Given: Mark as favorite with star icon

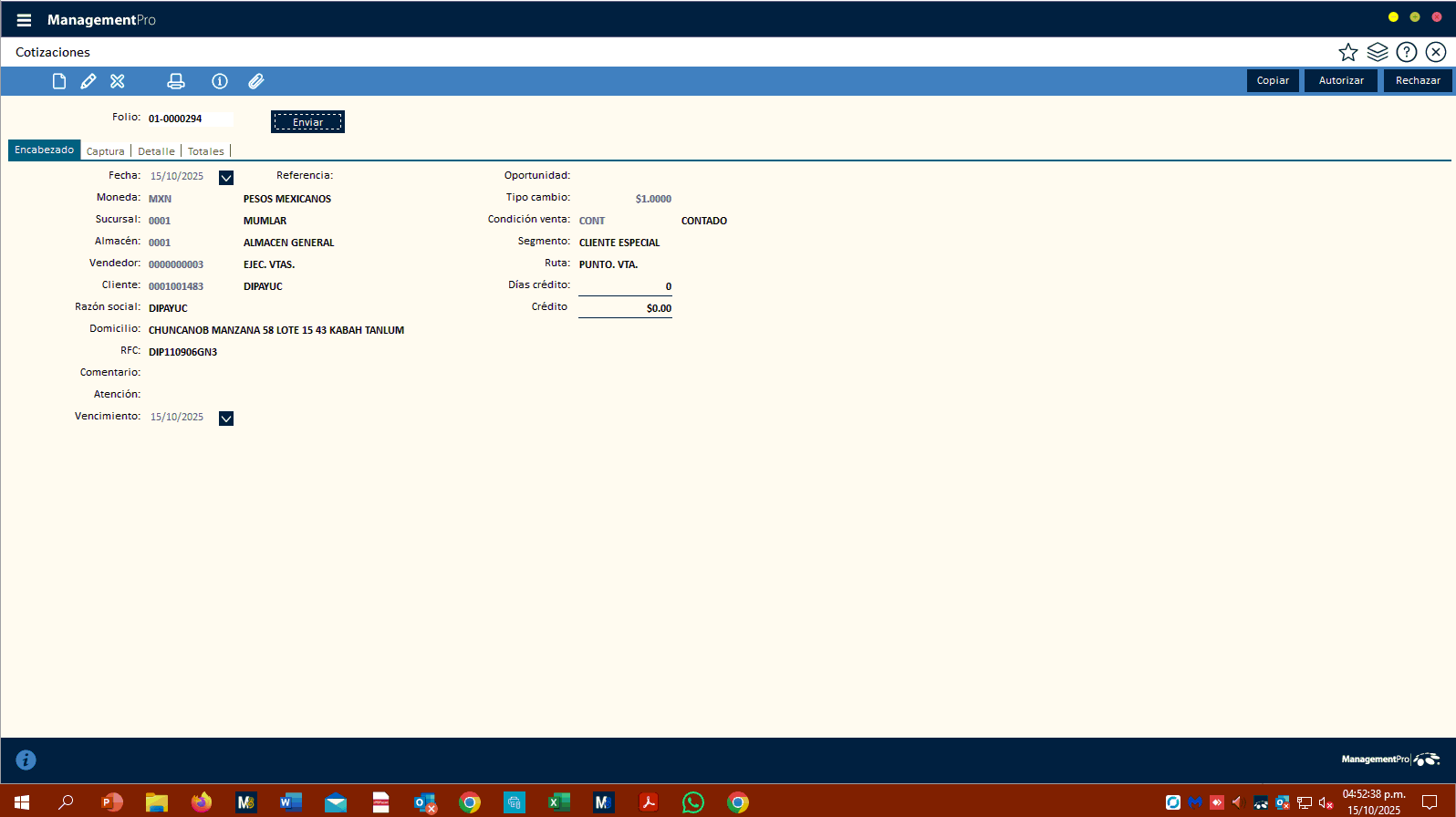Looking at the screenshot, I should click(1347, 52).
